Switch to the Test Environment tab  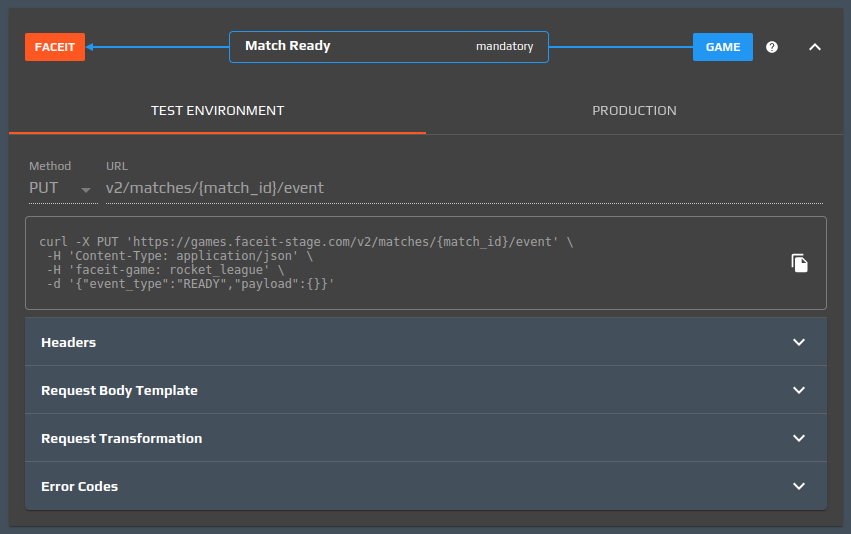(x=217, y=111)
